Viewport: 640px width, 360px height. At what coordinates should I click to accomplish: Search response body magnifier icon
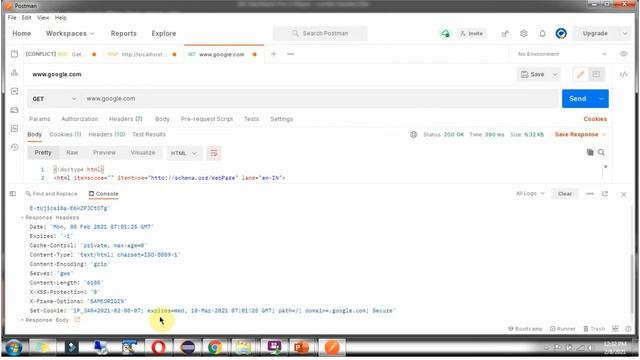(x=601, y=152)
